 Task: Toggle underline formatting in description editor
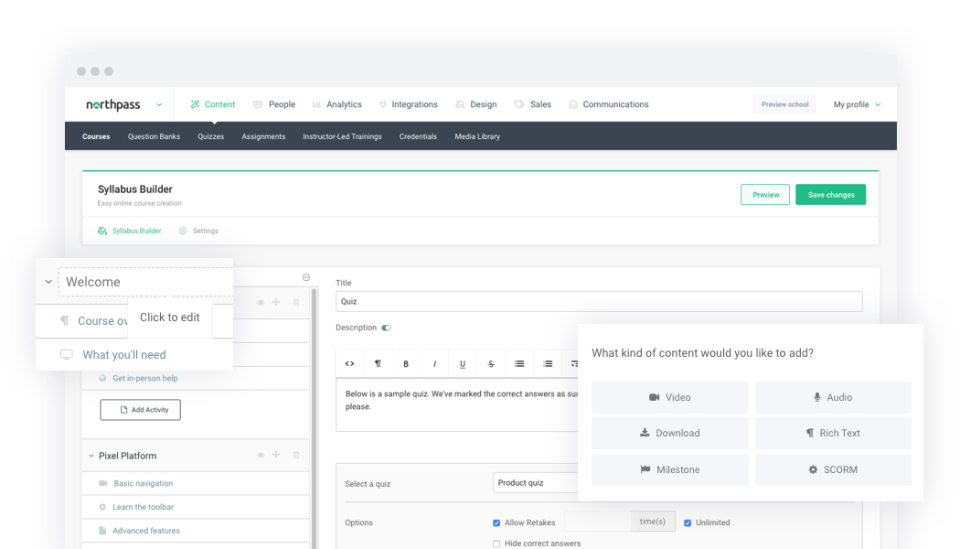pyautogui.click(x=462, y=364)
